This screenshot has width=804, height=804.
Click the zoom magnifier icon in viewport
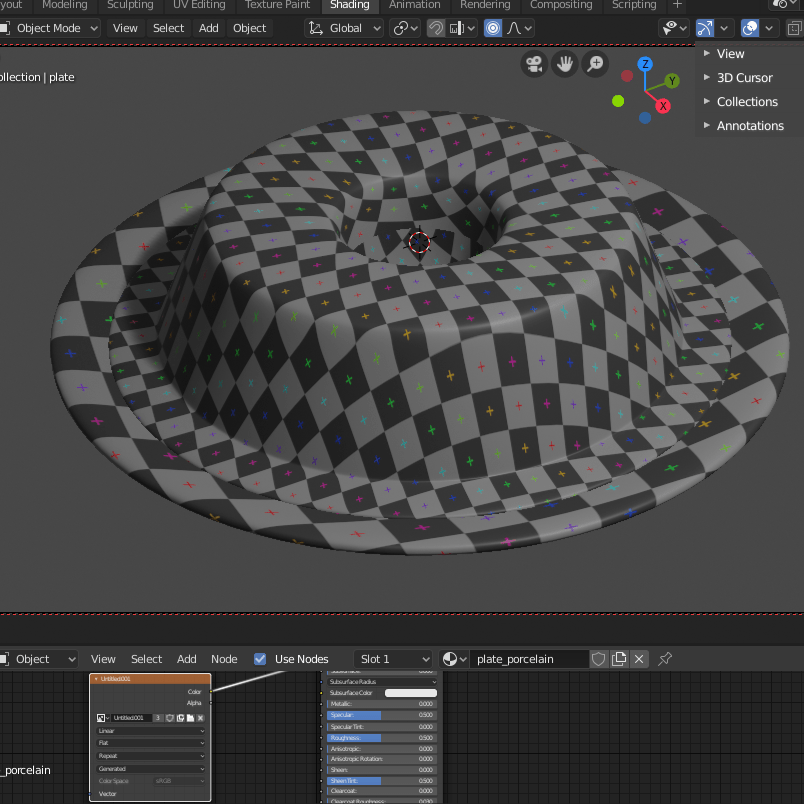click(596, 64)
